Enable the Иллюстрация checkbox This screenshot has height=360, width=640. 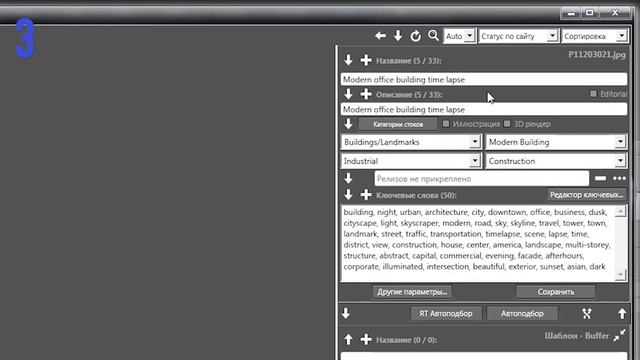(x=446, y=124)
